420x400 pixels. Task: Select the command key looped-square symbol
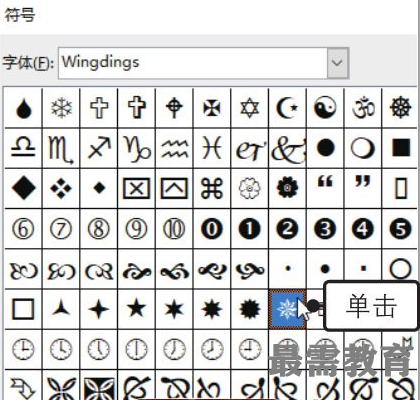(212, 188)
